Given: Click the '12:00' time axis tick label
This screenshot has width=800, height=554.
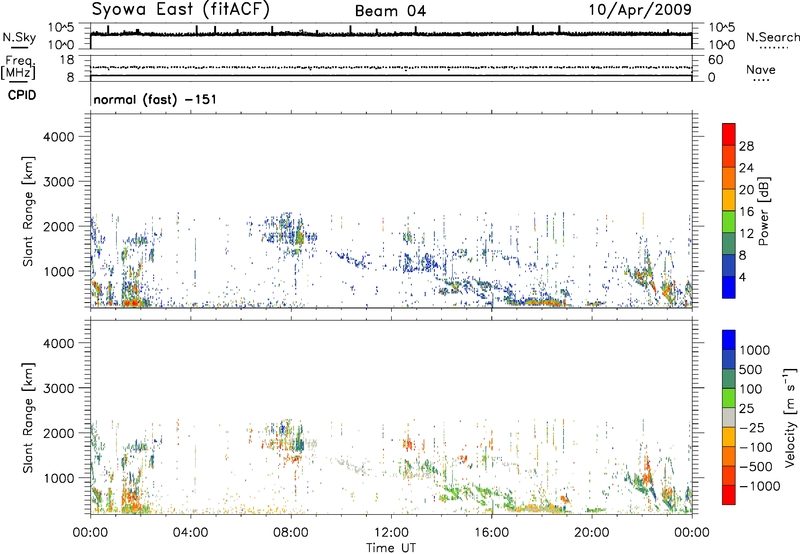Looking at the screenshot, I should (391, 533).
